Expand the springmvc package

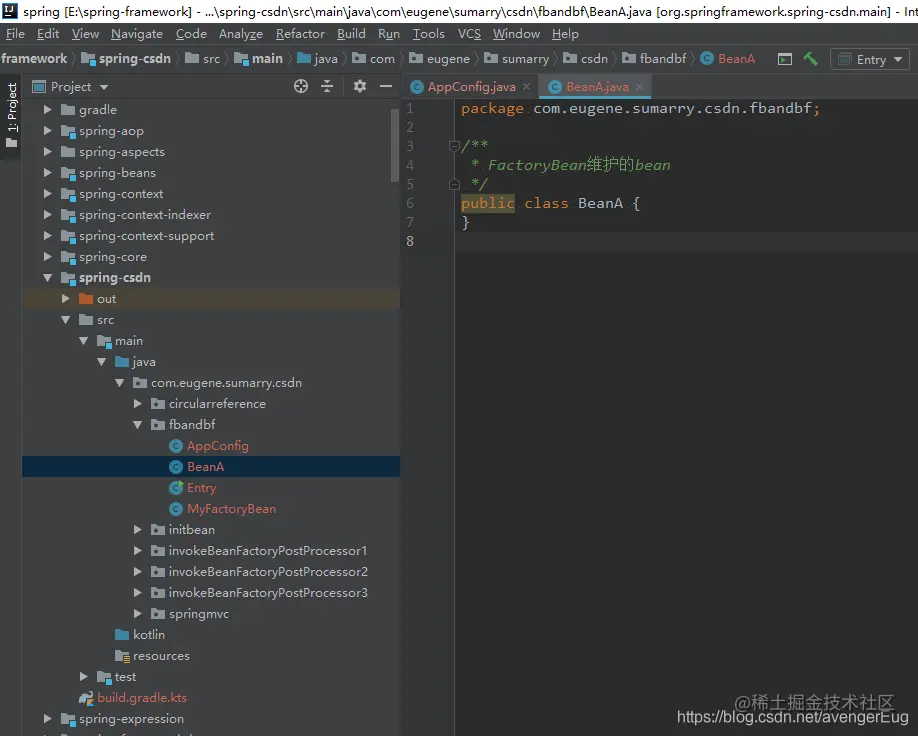138,614
